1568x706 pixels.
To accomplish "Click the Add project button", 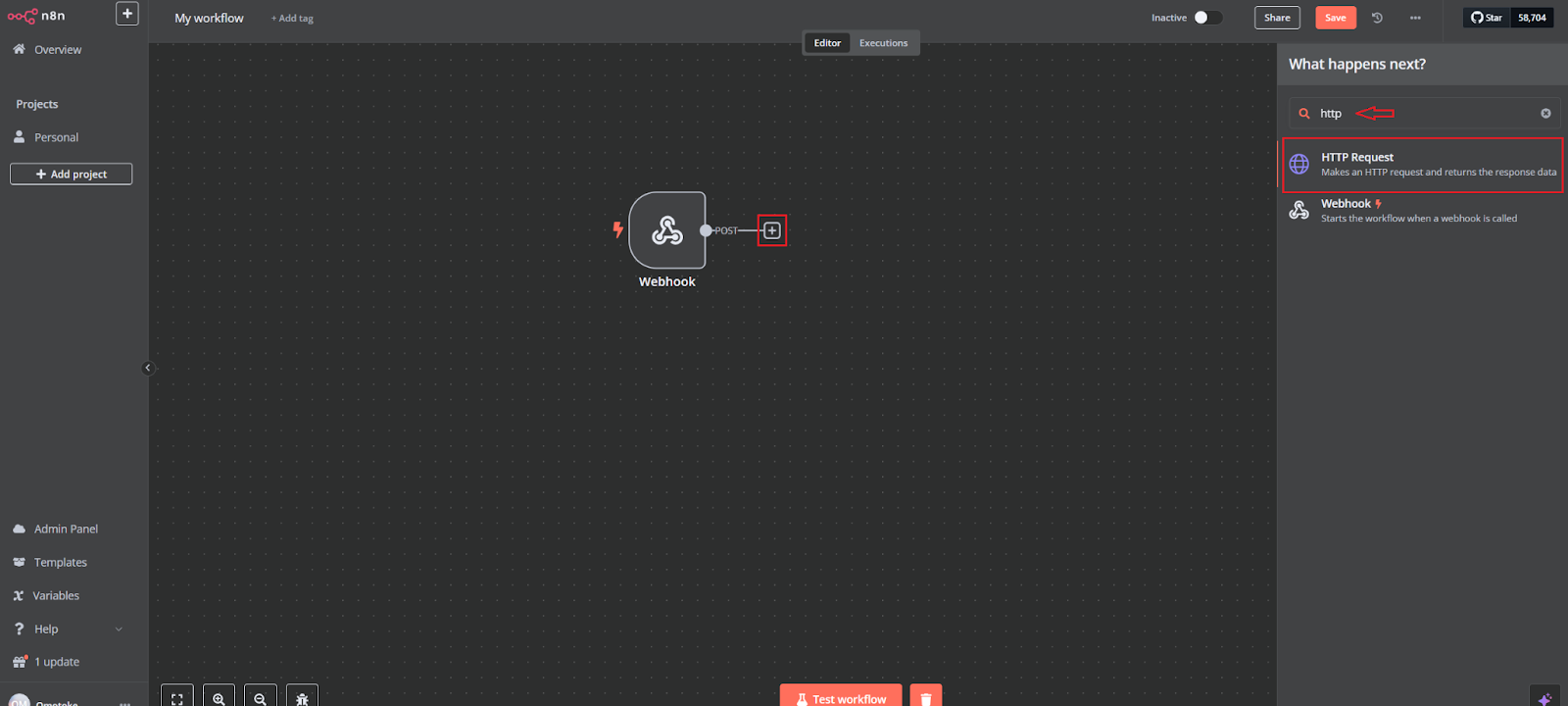I will click(x=72, y=174).
